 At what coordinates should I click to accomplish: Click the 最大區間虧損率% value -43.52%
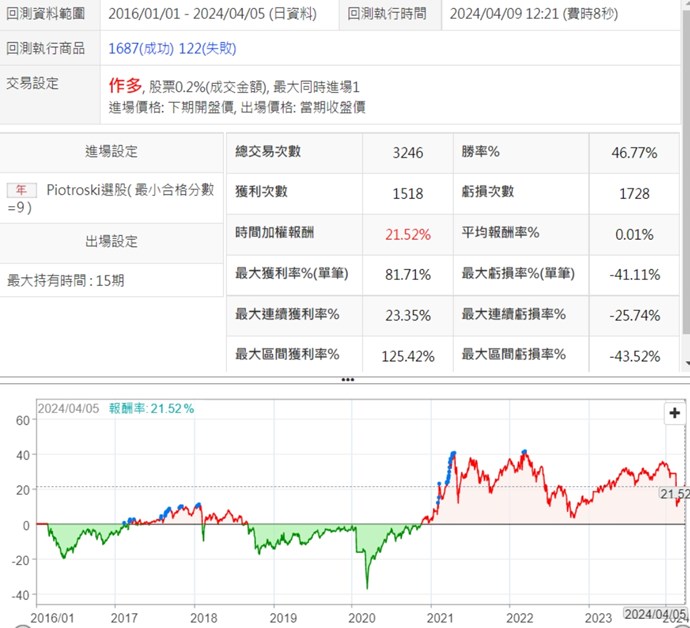point(634,354)
